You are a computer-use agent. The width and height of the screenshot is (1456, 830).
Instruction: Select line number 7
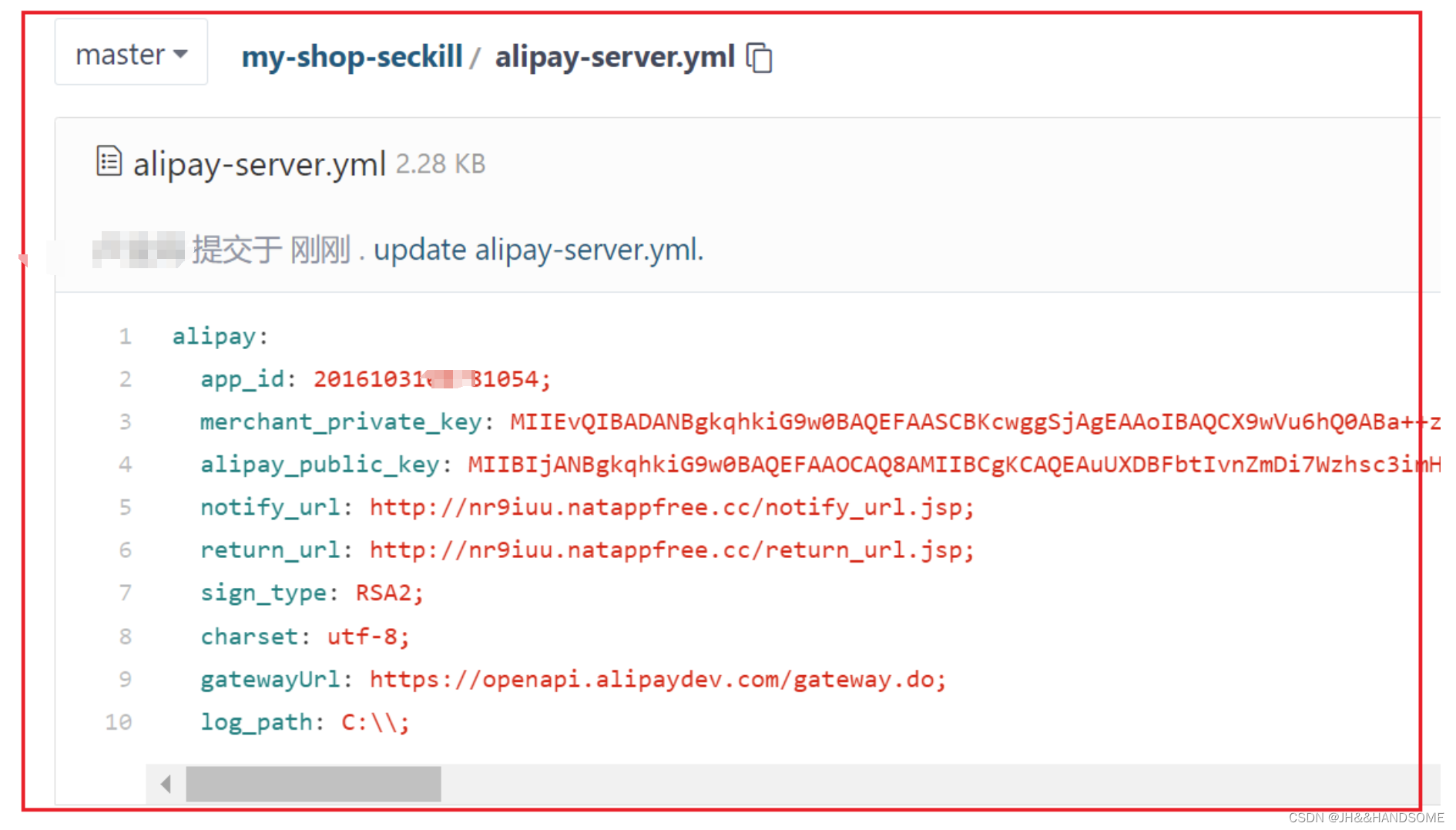click(x=126, y=593)
